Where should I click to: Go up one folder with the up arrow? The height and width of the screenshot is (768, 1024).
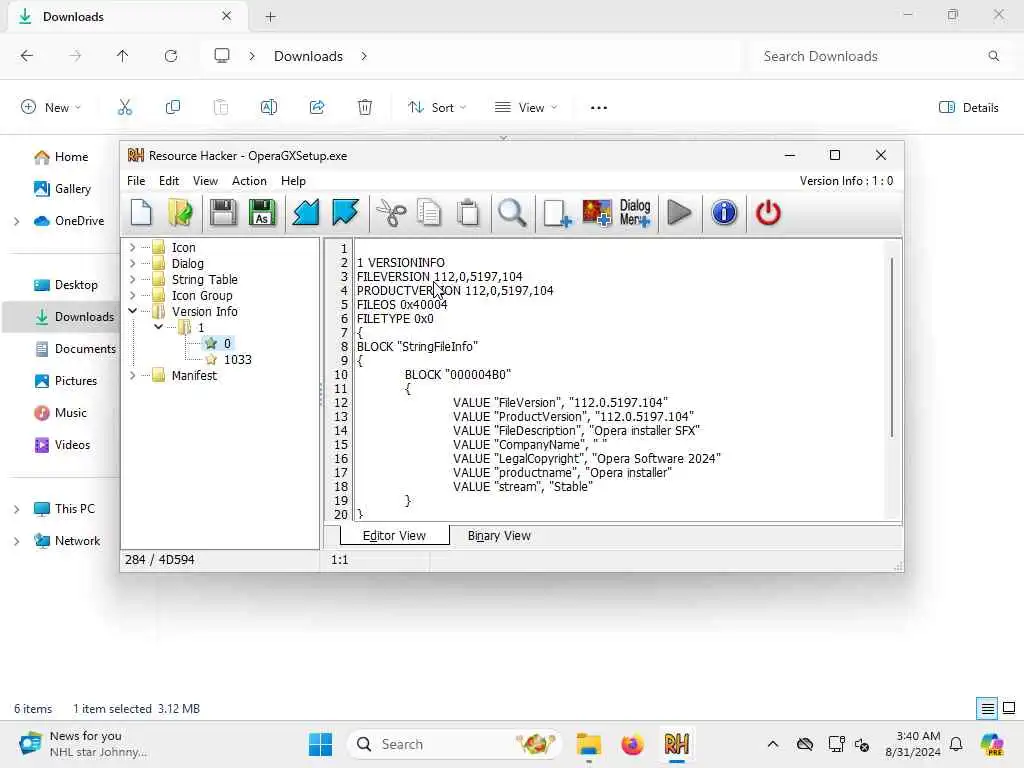[123, 56]
